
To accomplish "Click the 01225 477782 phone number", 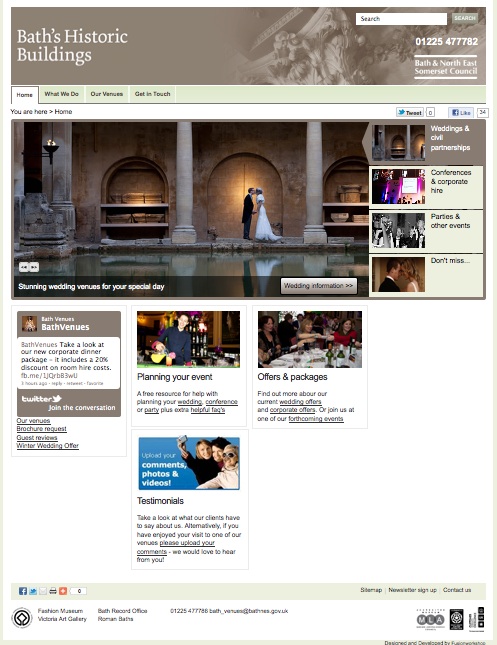I will pyautogui.click(x=446, y=42).
